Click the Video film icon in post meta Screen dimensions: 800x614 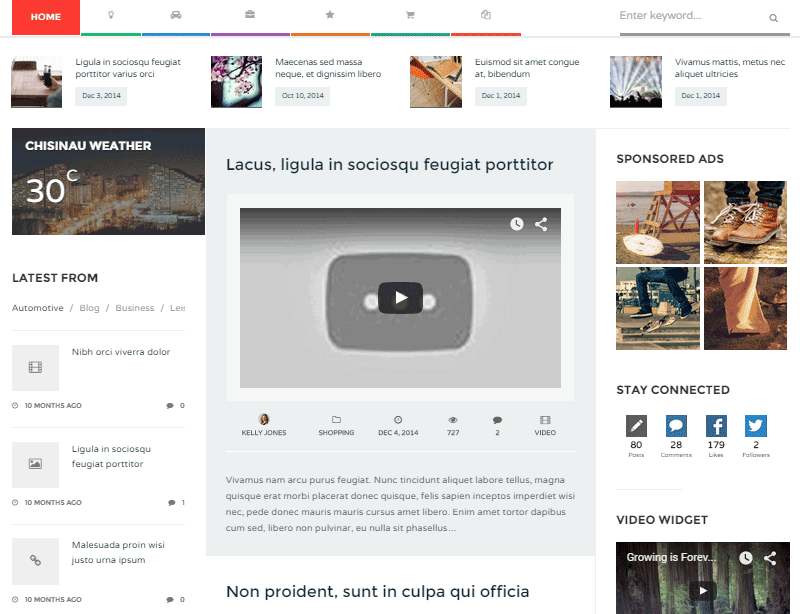point(545,420)
